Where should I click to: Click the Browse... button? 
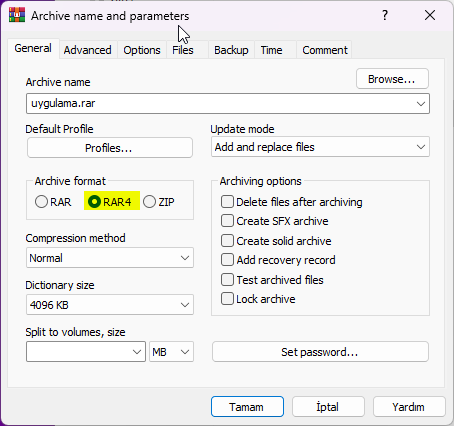[x=392, y=79]
